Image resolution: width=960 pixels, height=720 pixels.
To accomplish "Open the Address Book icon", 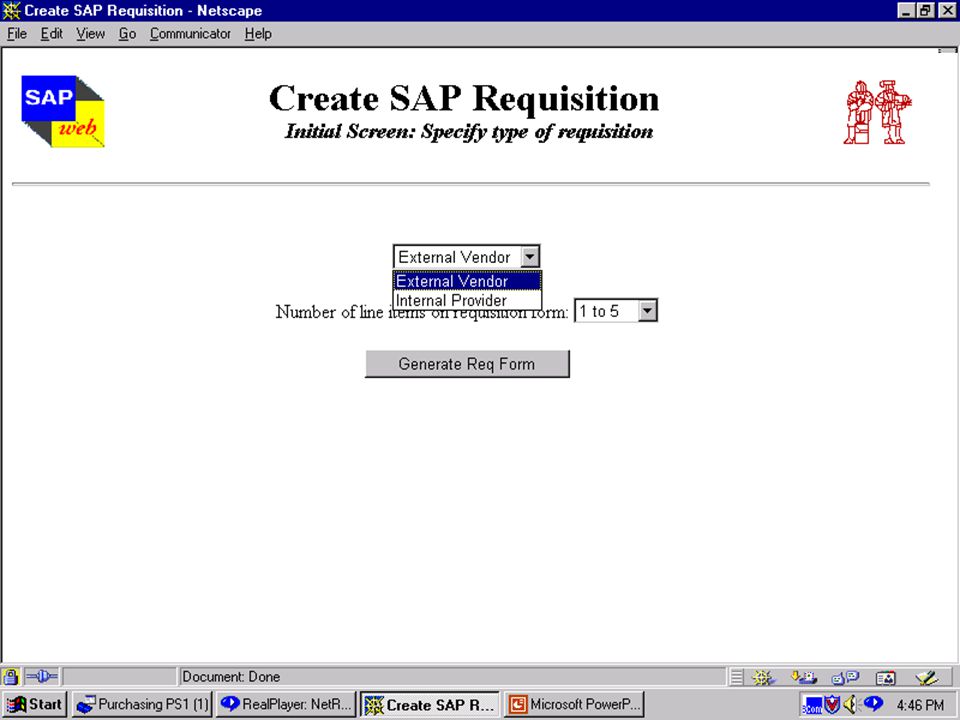I will [x=885, y=677].
